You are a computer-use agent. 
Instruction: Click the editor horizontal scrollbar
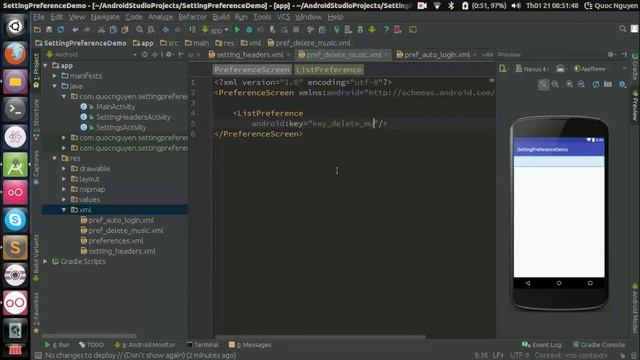click(x=320, y=337)
